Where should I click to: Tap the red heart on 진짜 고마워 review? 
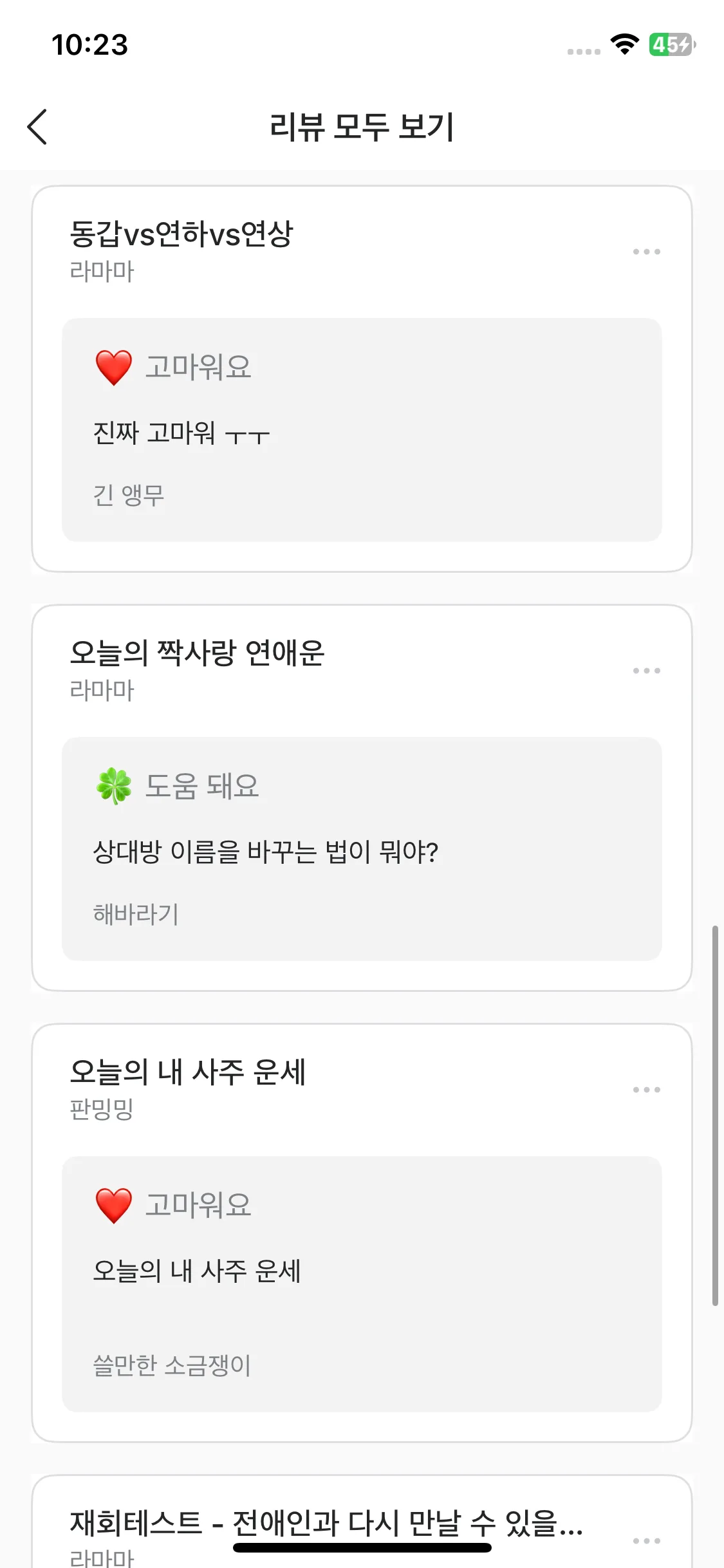coord(114,368)
